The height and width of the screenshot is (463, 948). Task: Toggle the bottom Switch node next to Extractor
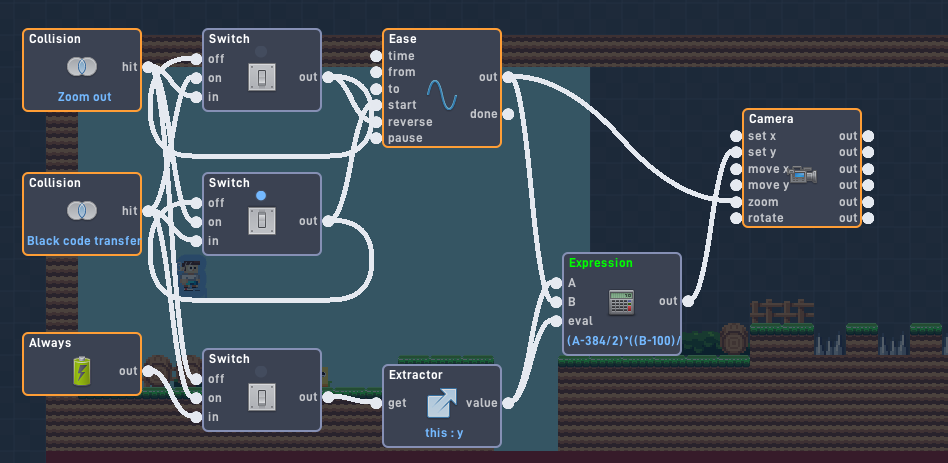point(262,397)
